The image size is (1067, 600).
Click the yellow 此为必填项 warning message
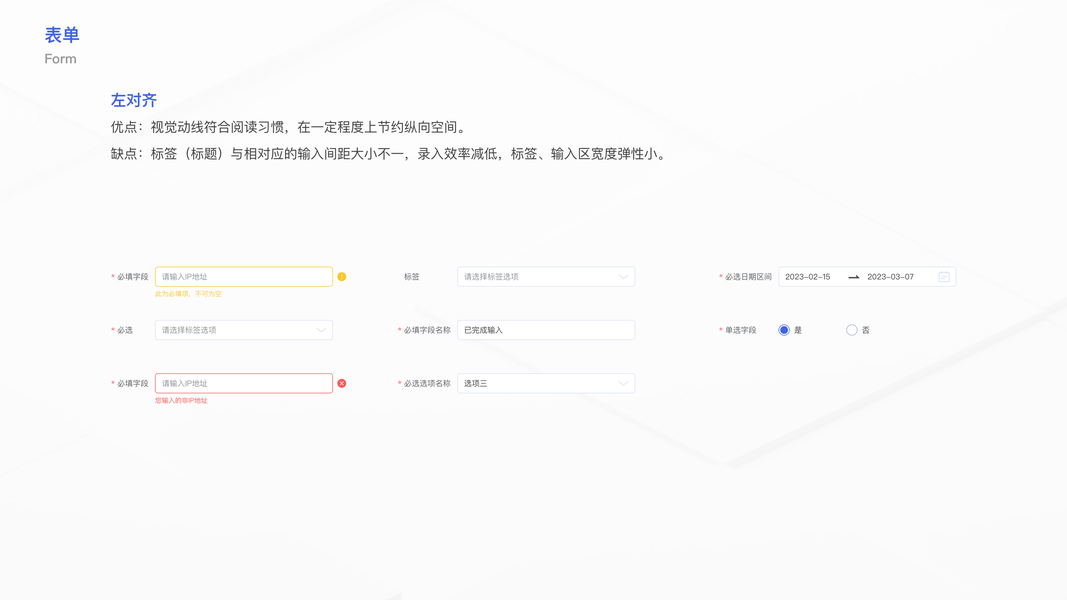pyautogui.click(x=188, y=294)
